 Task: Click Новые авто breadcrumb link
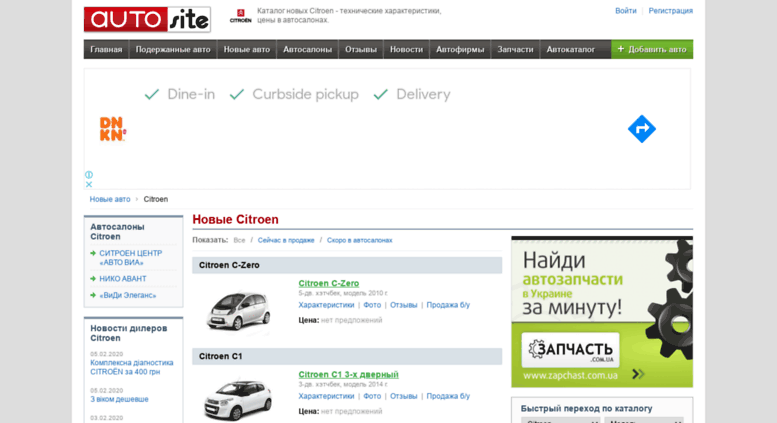110,199
